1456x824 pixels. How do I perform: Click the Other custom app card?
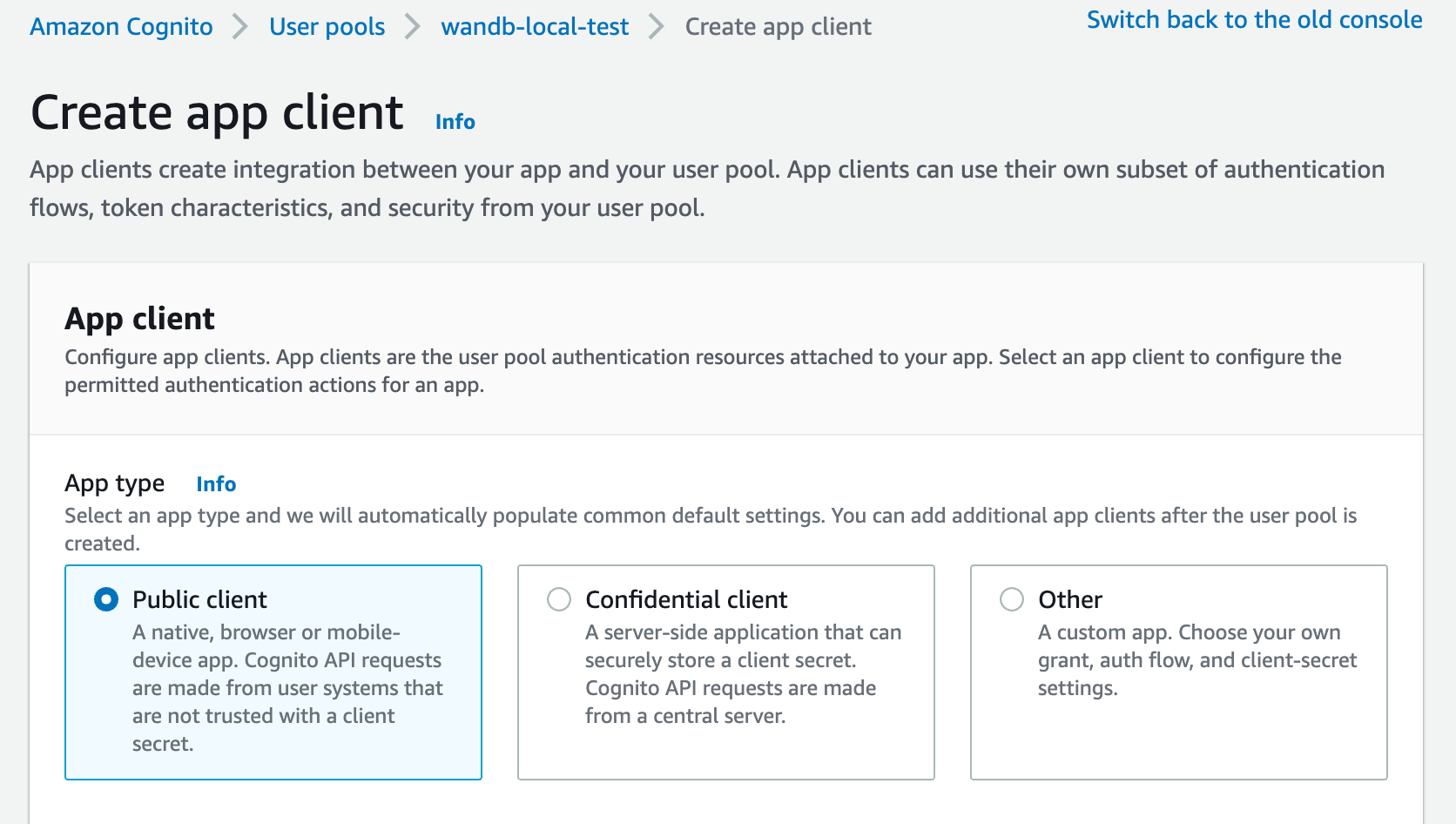(1178, 672)
